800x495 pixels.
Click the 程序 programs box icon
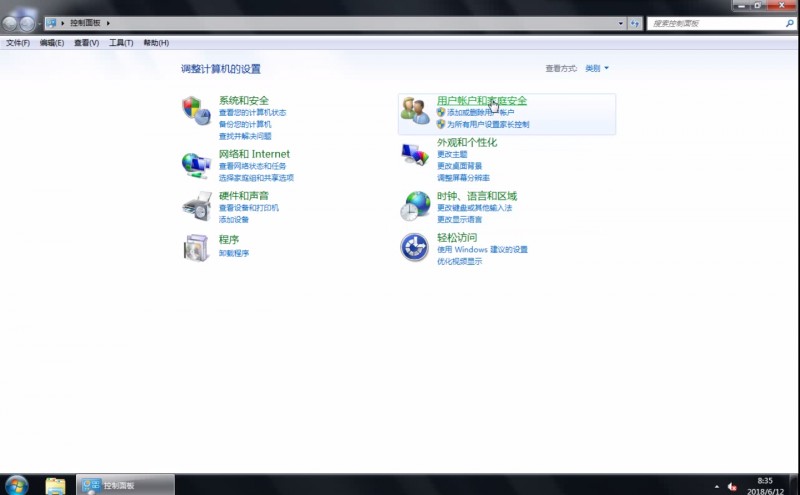point(196,248)
